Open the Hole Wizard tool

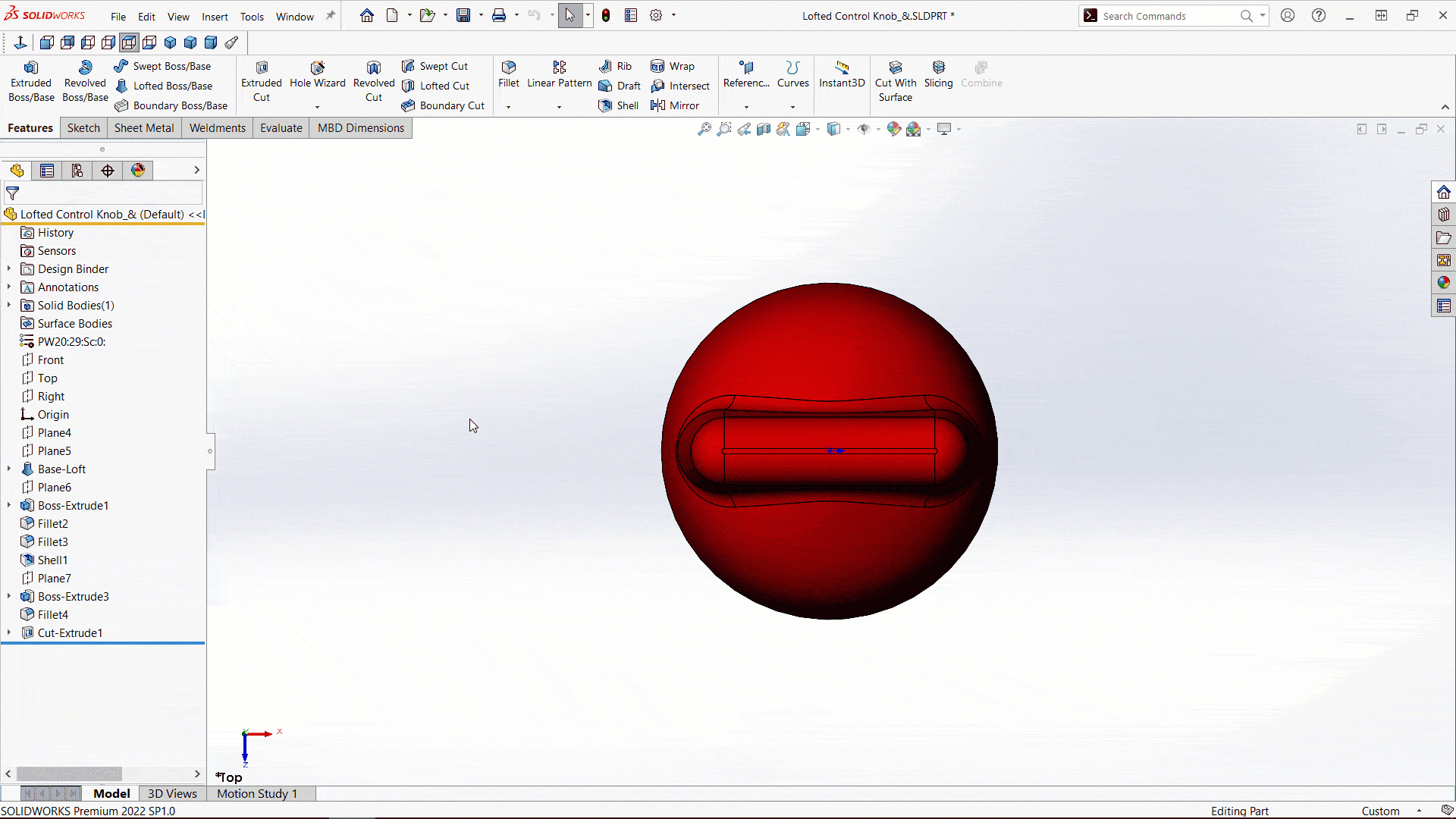point(317,75)
